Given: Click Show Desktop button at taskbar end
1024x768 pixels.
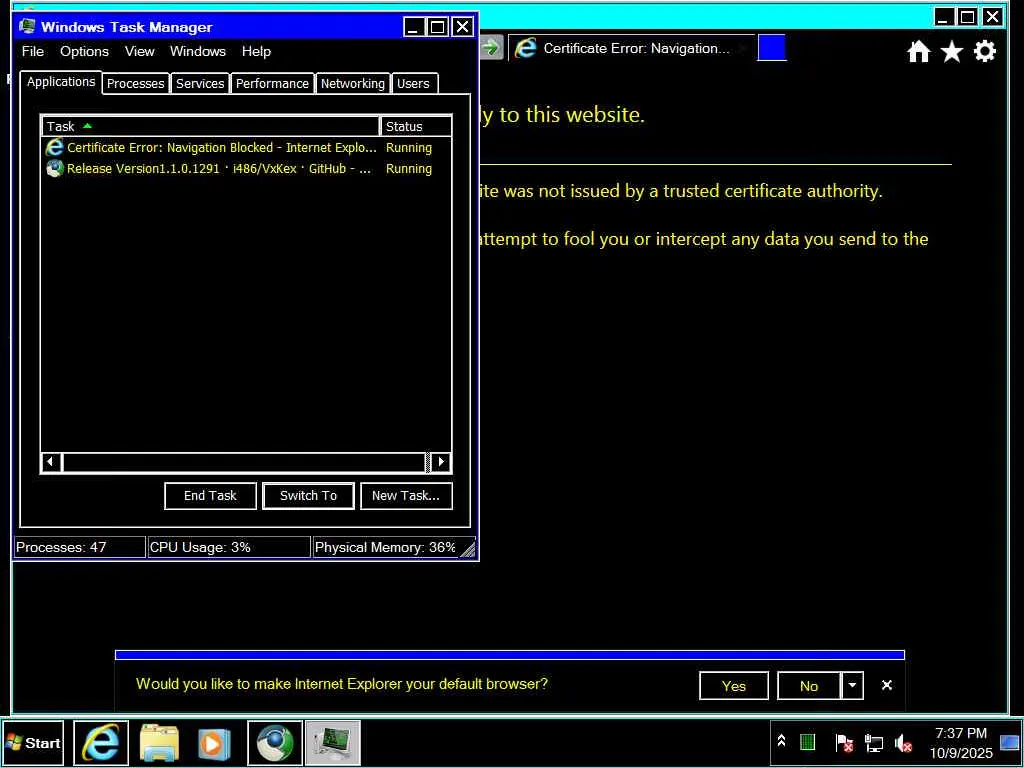Looking at the screenshot, I should 1010,743.
